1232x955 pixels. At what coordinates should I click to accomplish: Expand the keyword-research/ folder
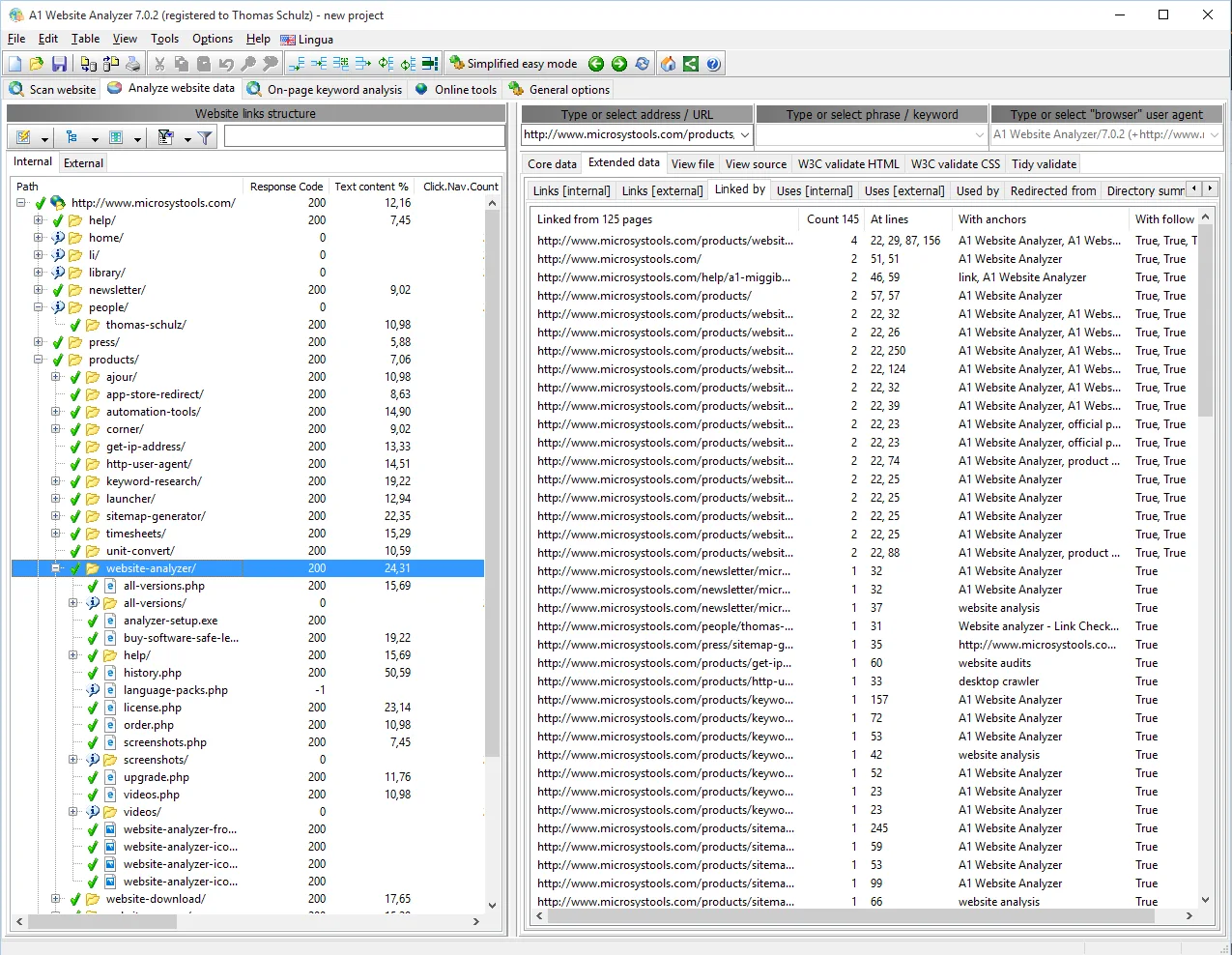[x=56, y=481]
